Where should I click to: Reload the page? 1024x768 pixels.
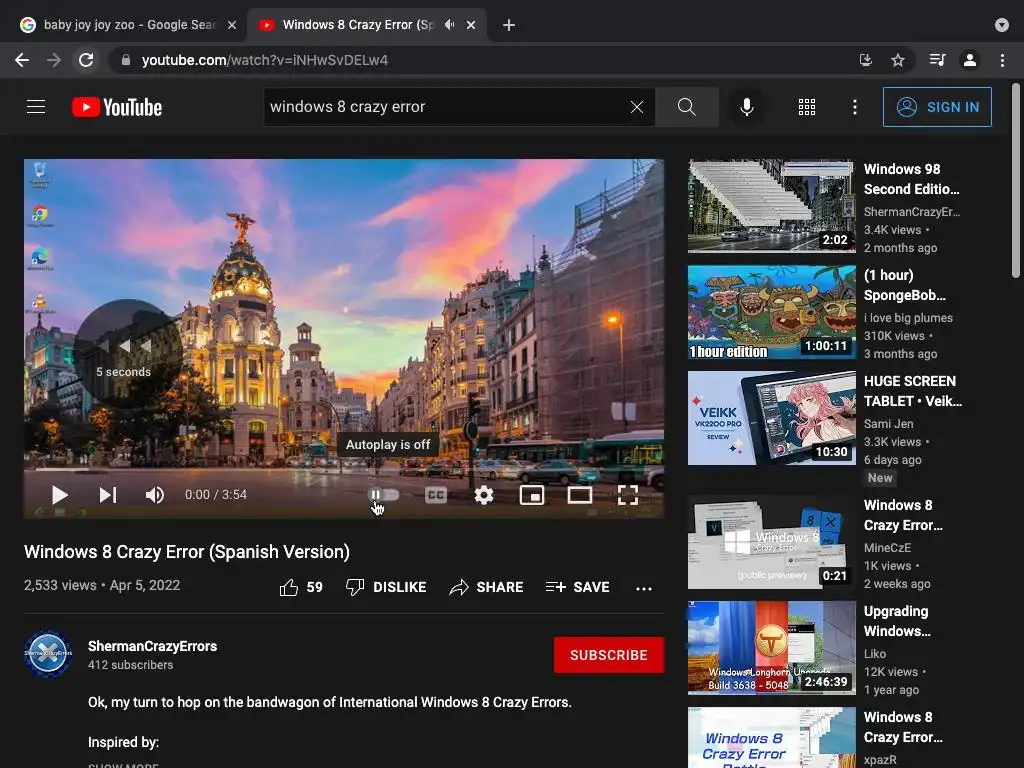point(86,60)
